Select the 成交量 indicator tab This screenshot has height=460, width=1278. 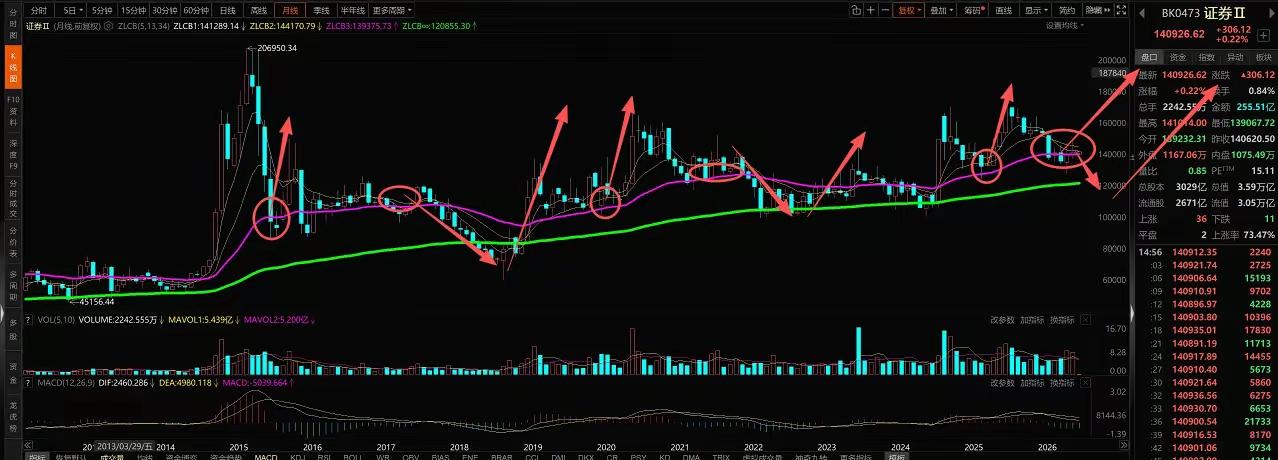point(110,456)
